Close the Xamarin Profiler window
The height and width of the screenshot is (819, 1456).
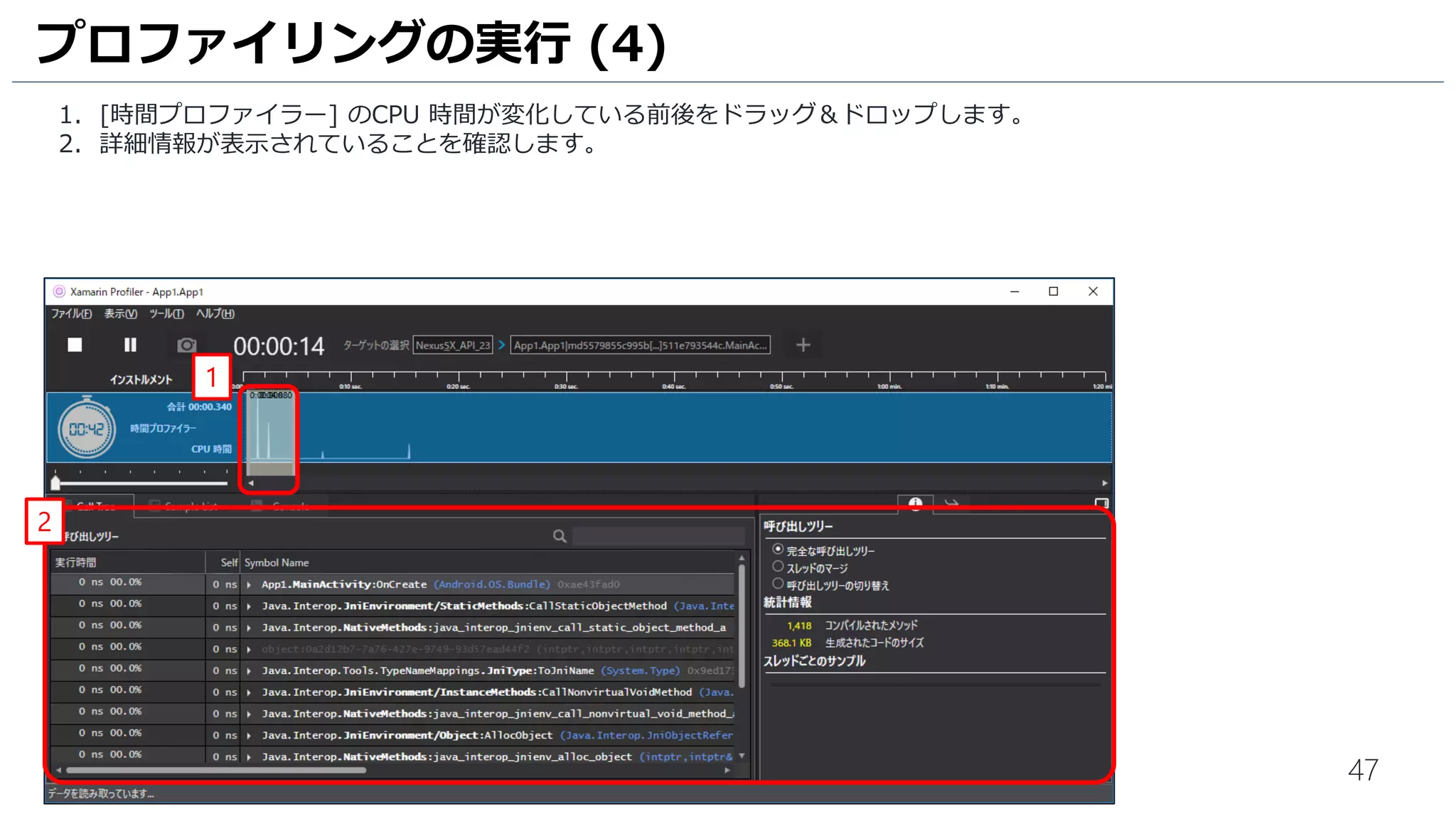tap(1093, 291)
